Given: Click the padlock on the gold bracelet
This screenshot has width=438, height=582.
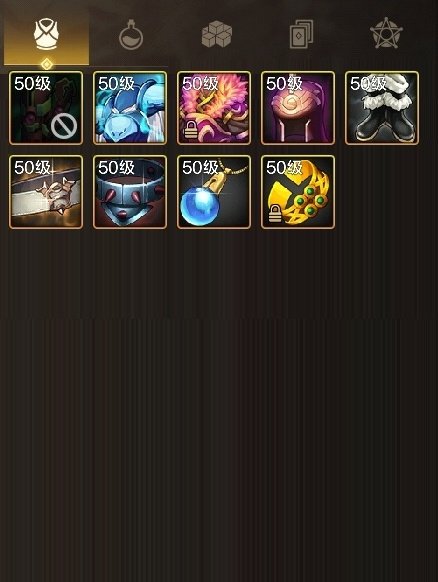Looking at the screenshot, I should 274,213.
